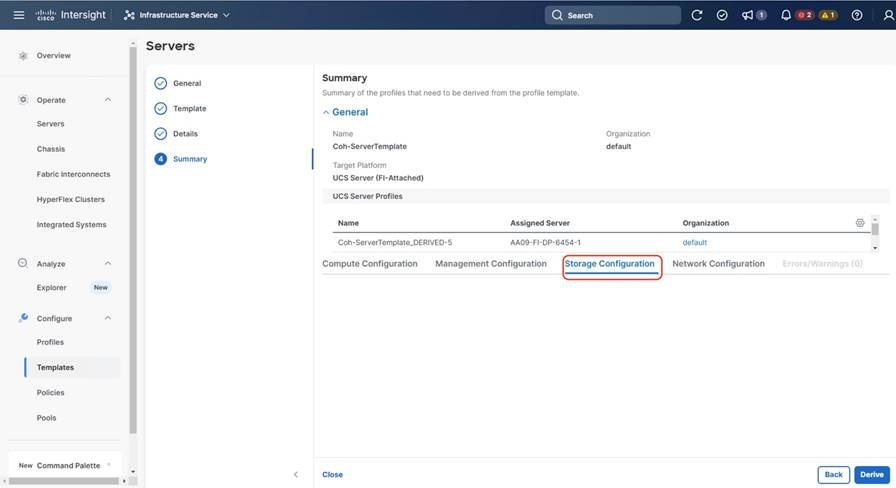Select the Storage Configuration tab

610,263
